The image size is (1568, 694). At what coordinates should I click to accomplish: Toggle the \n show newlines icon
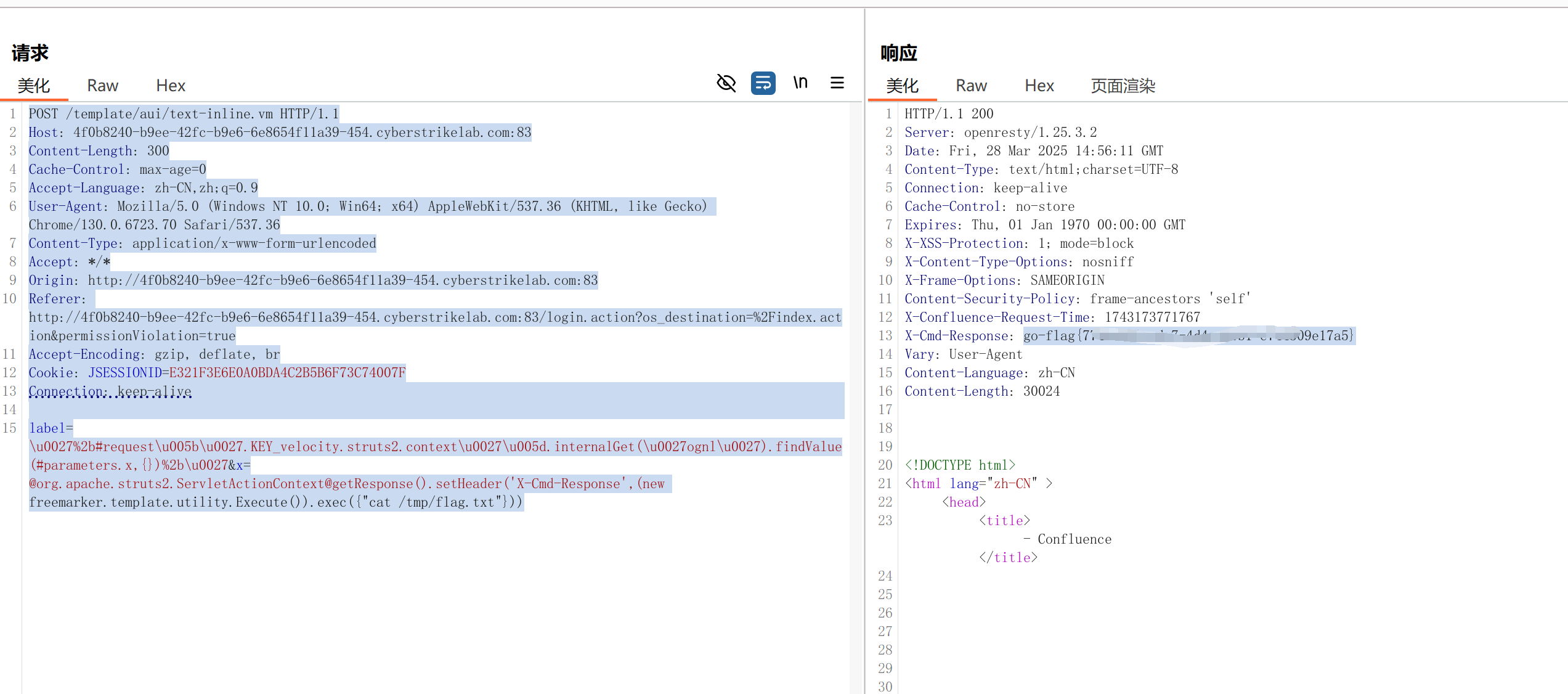(800, 83)
